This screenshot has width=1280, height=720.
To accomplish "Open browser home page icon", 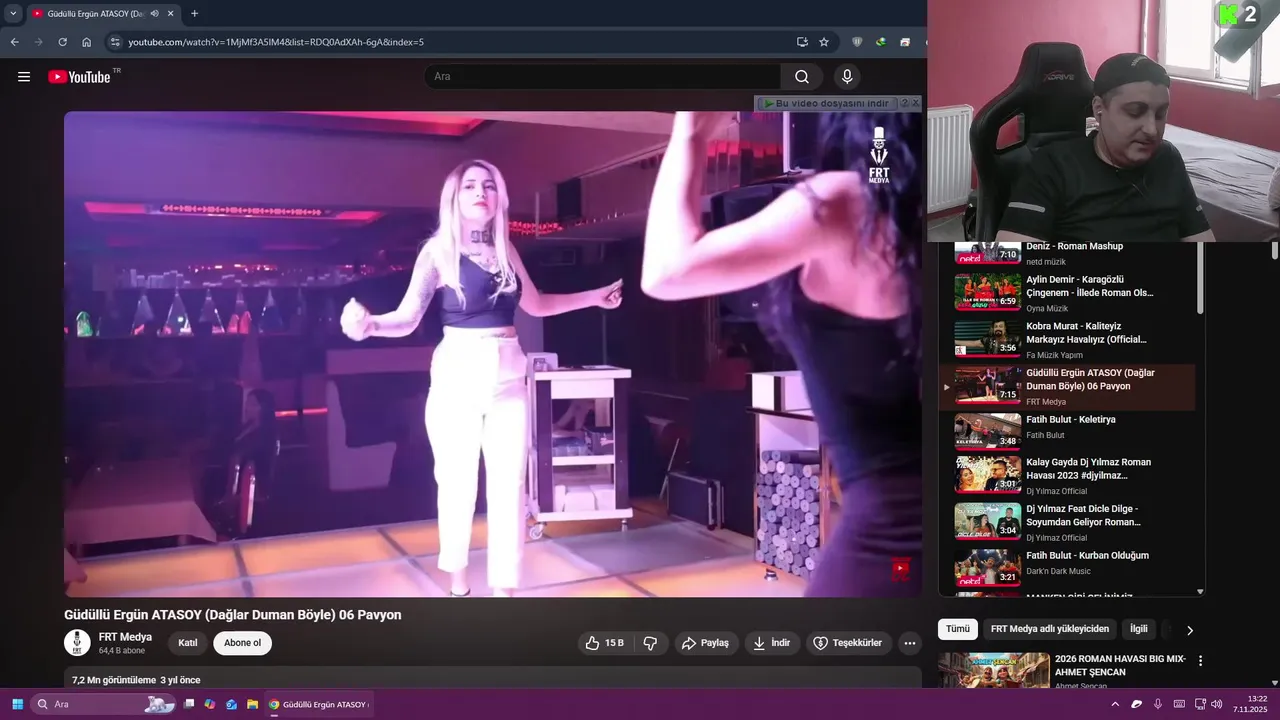I will click(87, 42).
